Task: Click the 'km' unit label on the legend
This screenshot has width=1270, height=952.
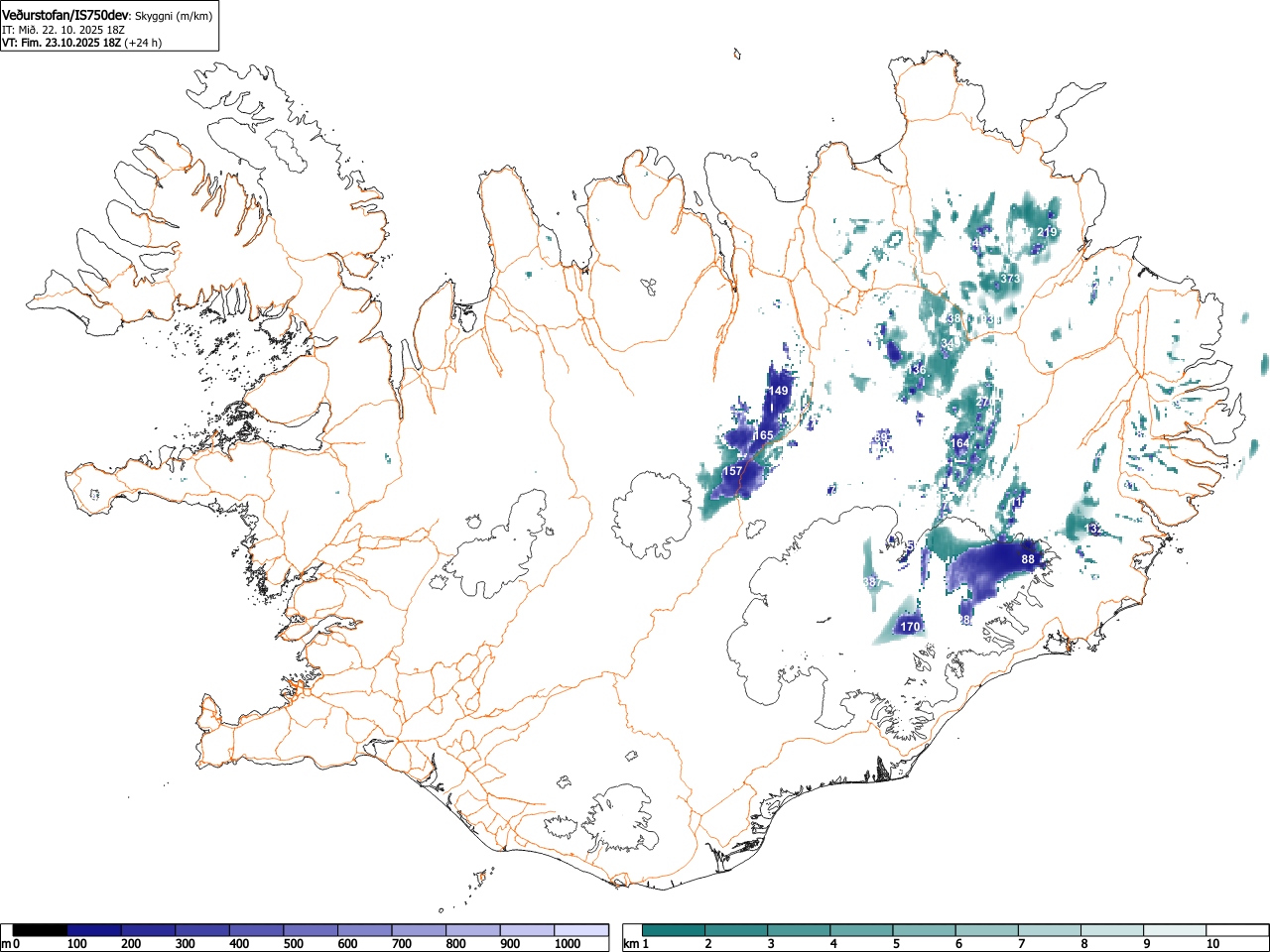Action: [x=631, y=944]
